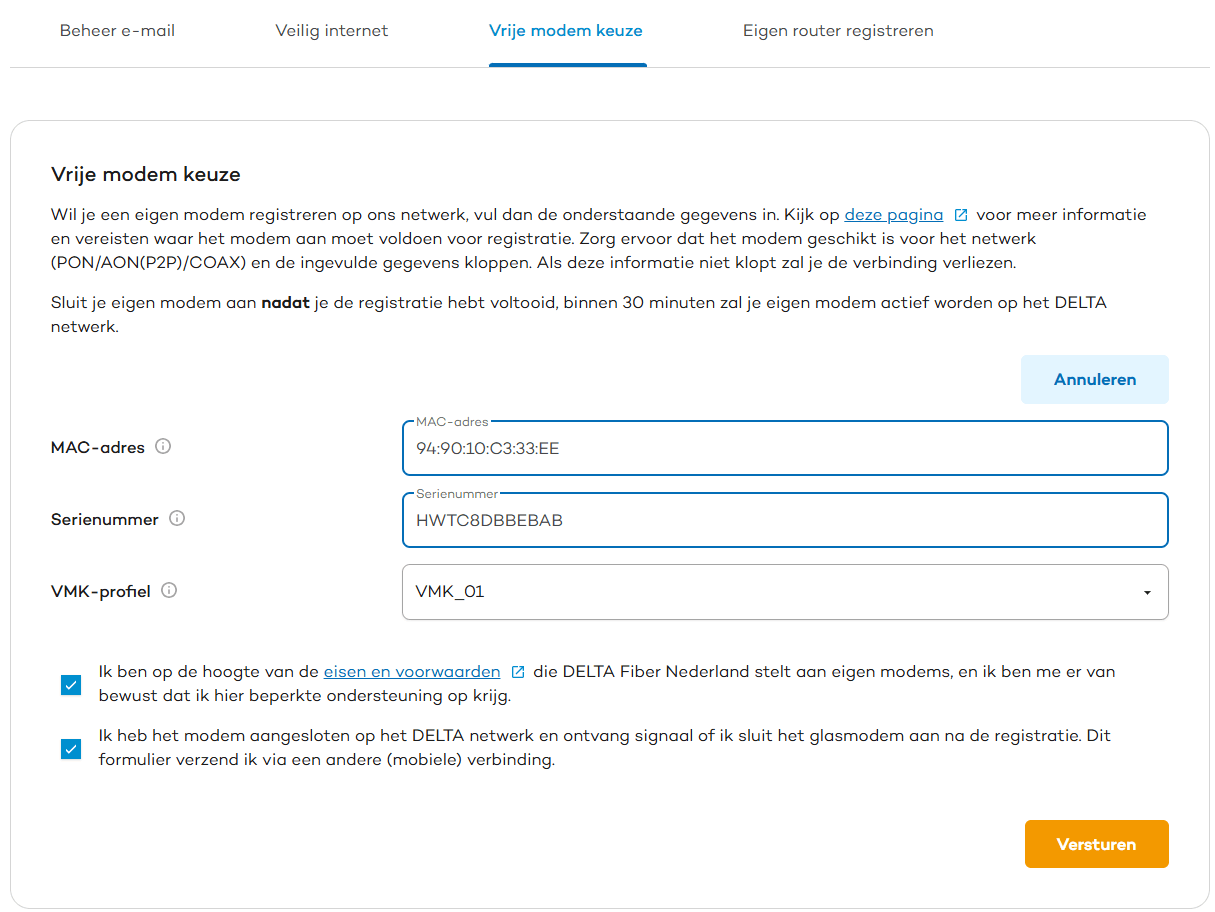The width and height of the screenshot is (1215, 912).
Task: Uncheck the modem aangesloten confirmation checkbox
Action: tap(70, 748)
